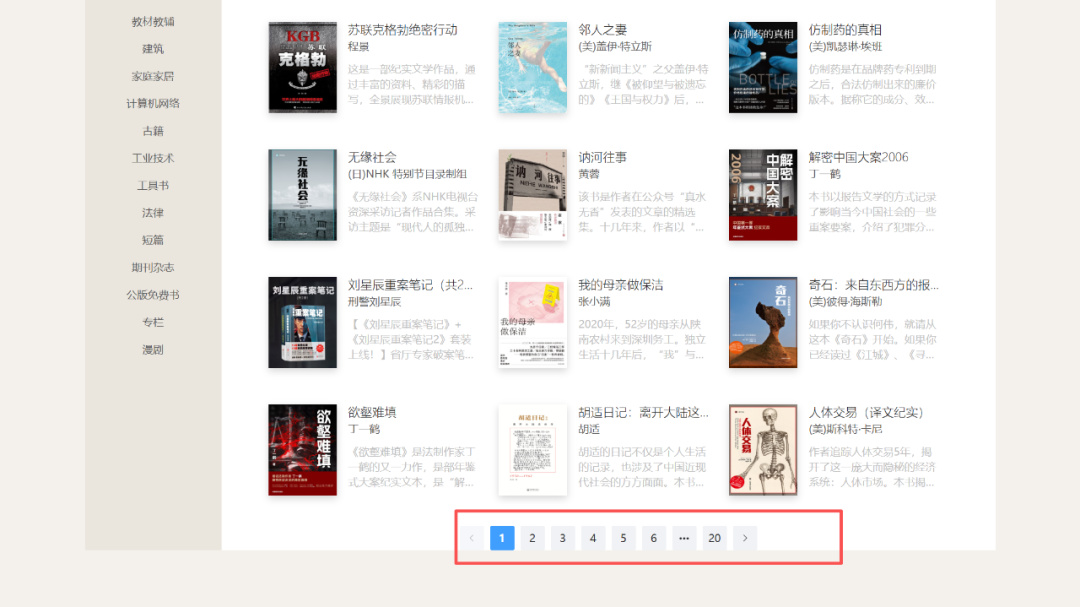Open the 奇石 book cover
The image size is (1080, 607).
[763, 322]
